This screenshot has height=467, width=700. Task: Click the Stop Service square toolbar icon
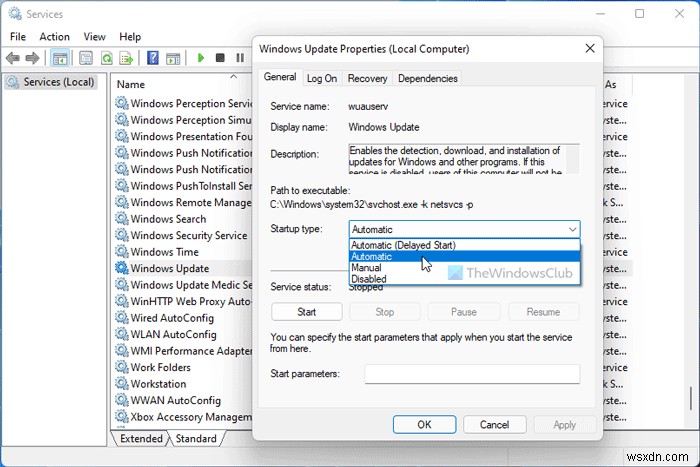click(220, 58)
